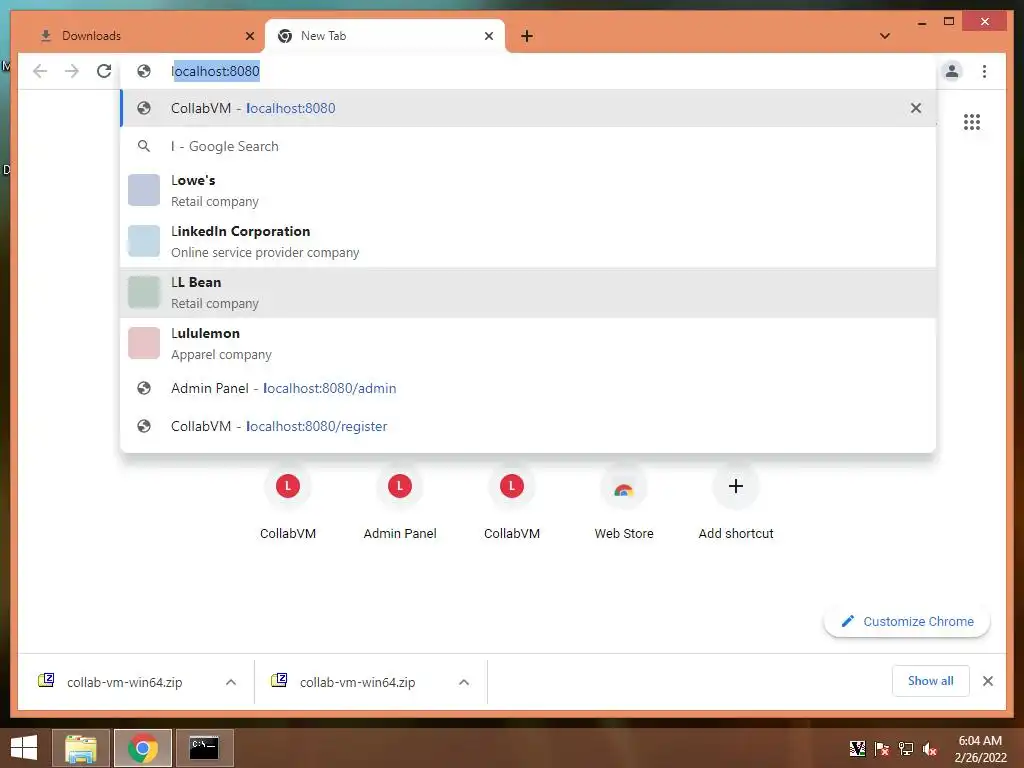Open File Explorer from the taskbar
The width and height of the screenshot is (1024, 768).
pos(81,748)
